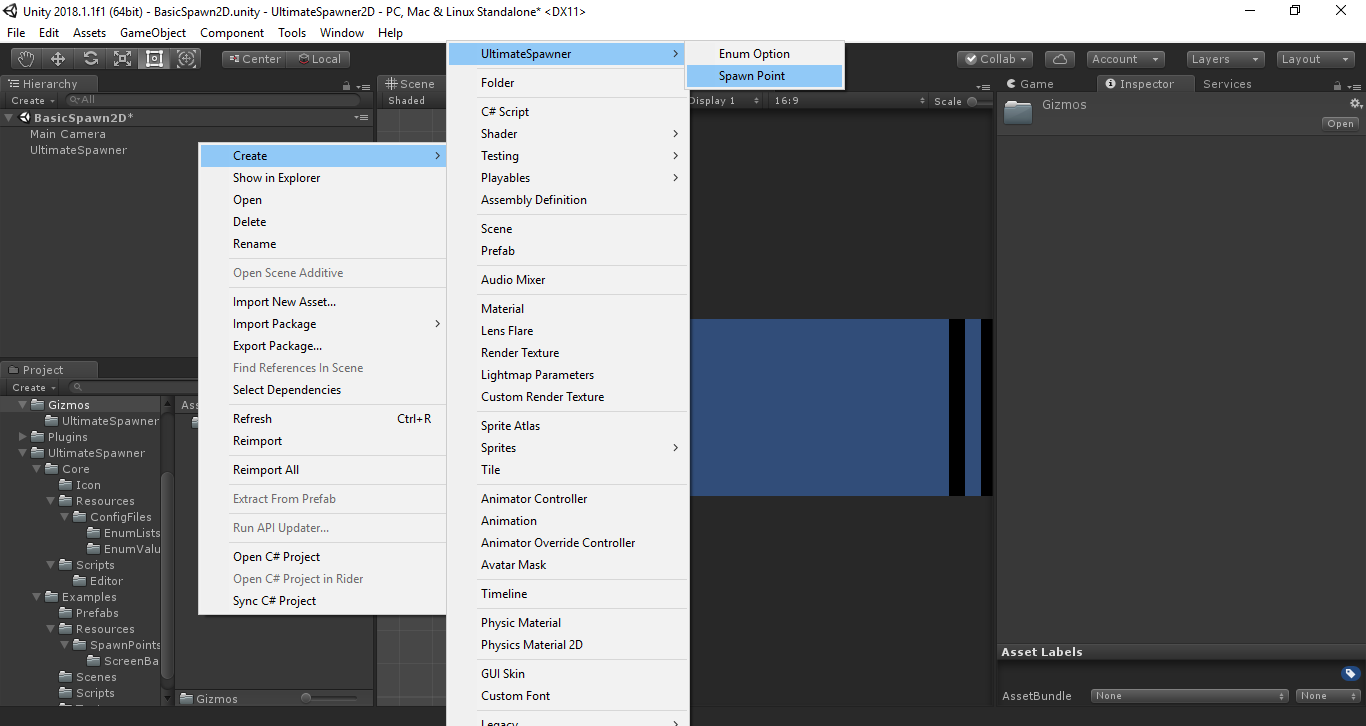
Task: Open the Window menu
Action: pyautogui.click(x=342, y=33)
